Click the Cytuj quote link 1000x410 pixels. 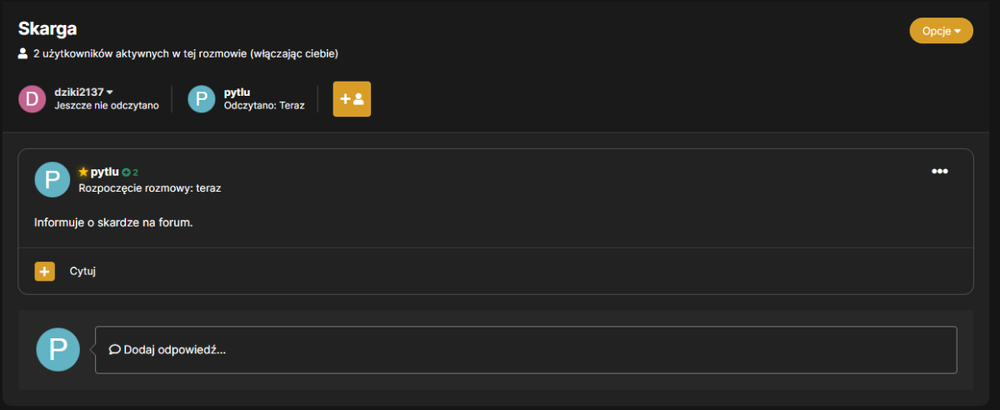point(83,271)
